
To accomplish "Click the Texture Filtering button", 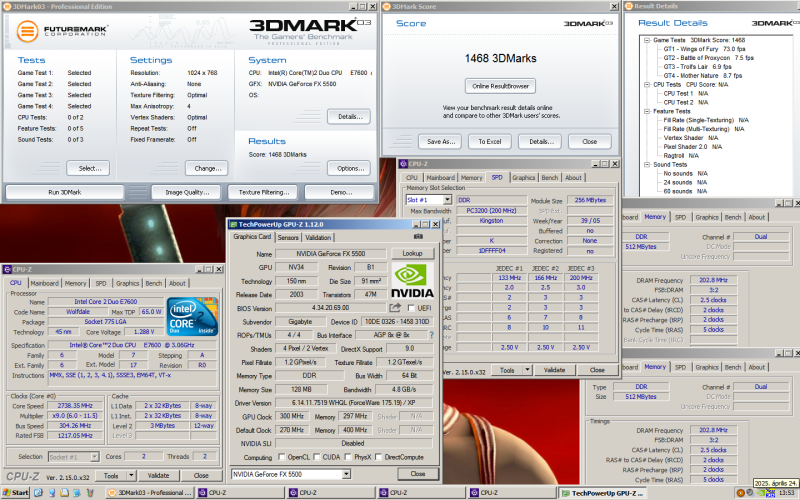I will 264,192.
